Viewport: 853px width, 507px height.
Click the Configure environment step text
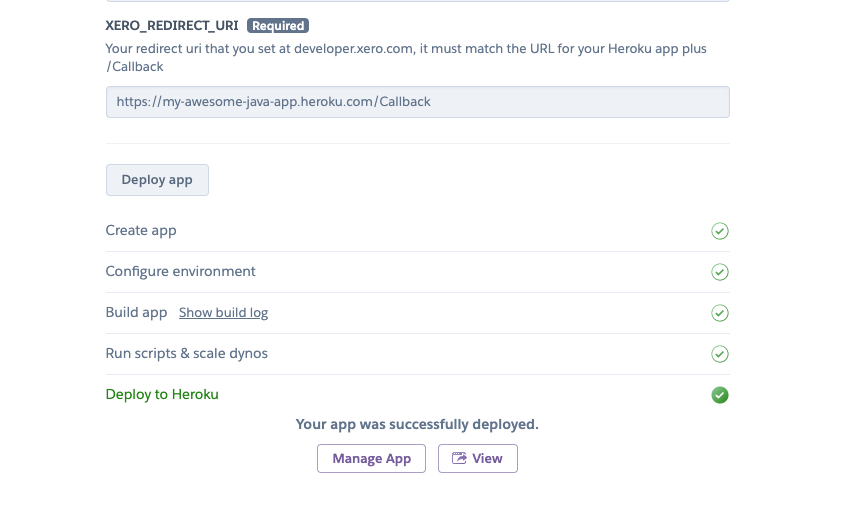(181, 271)
